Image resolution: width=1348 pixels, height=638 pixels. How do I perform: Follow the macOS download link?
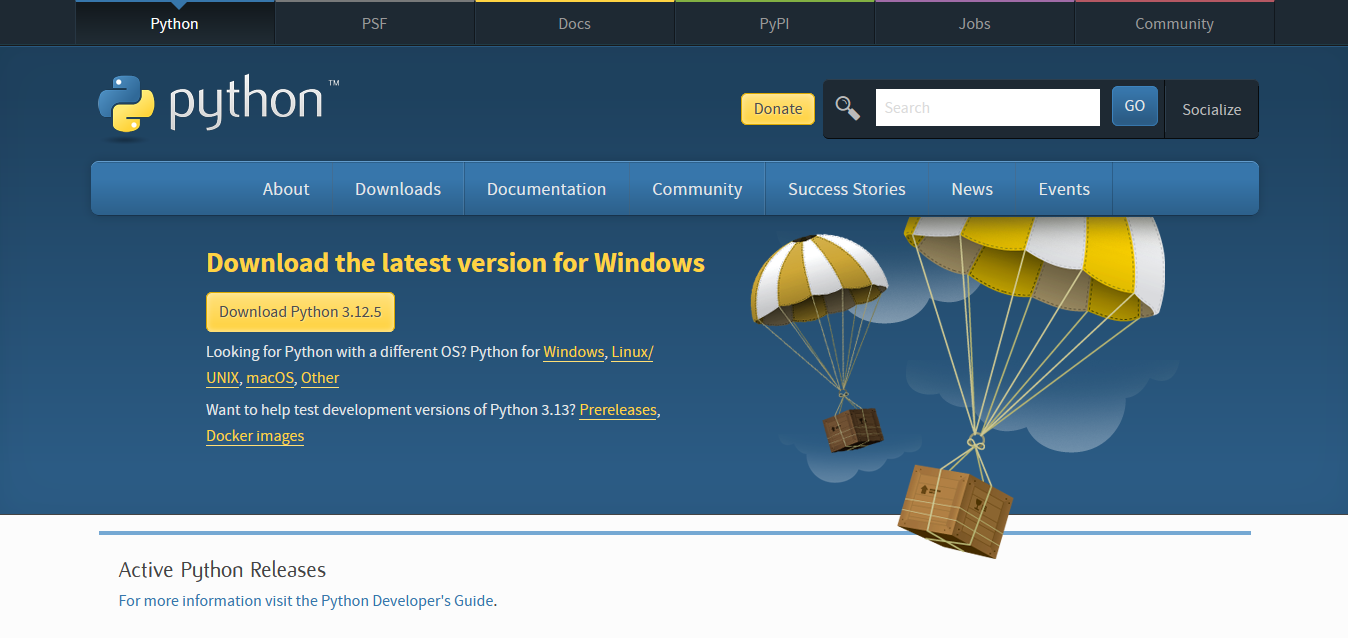pos(270,378)
